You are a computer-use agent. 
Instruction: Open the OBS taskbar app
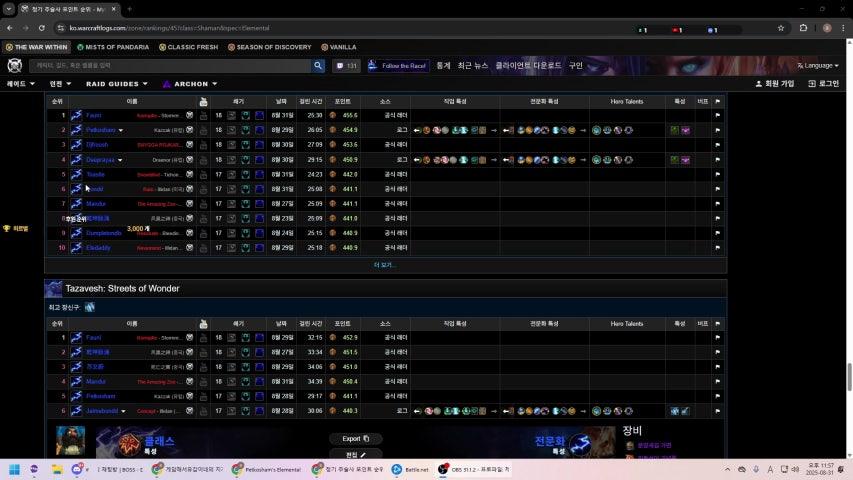(474, 469)
